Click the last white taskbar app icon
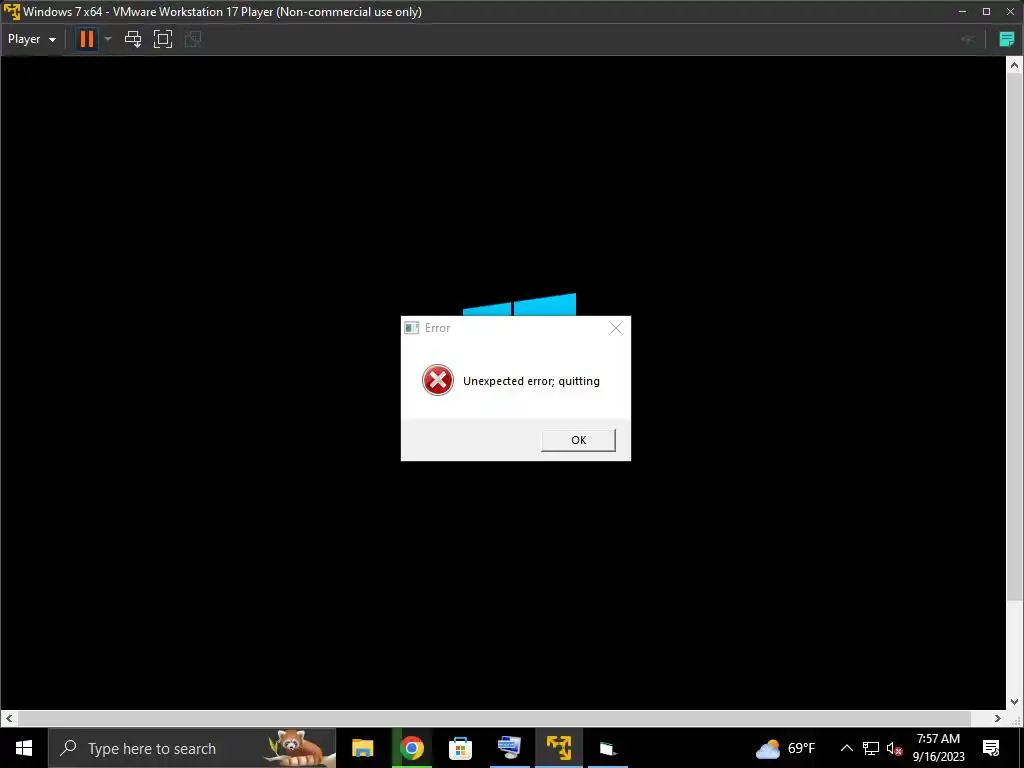 (x=608, y=748)
